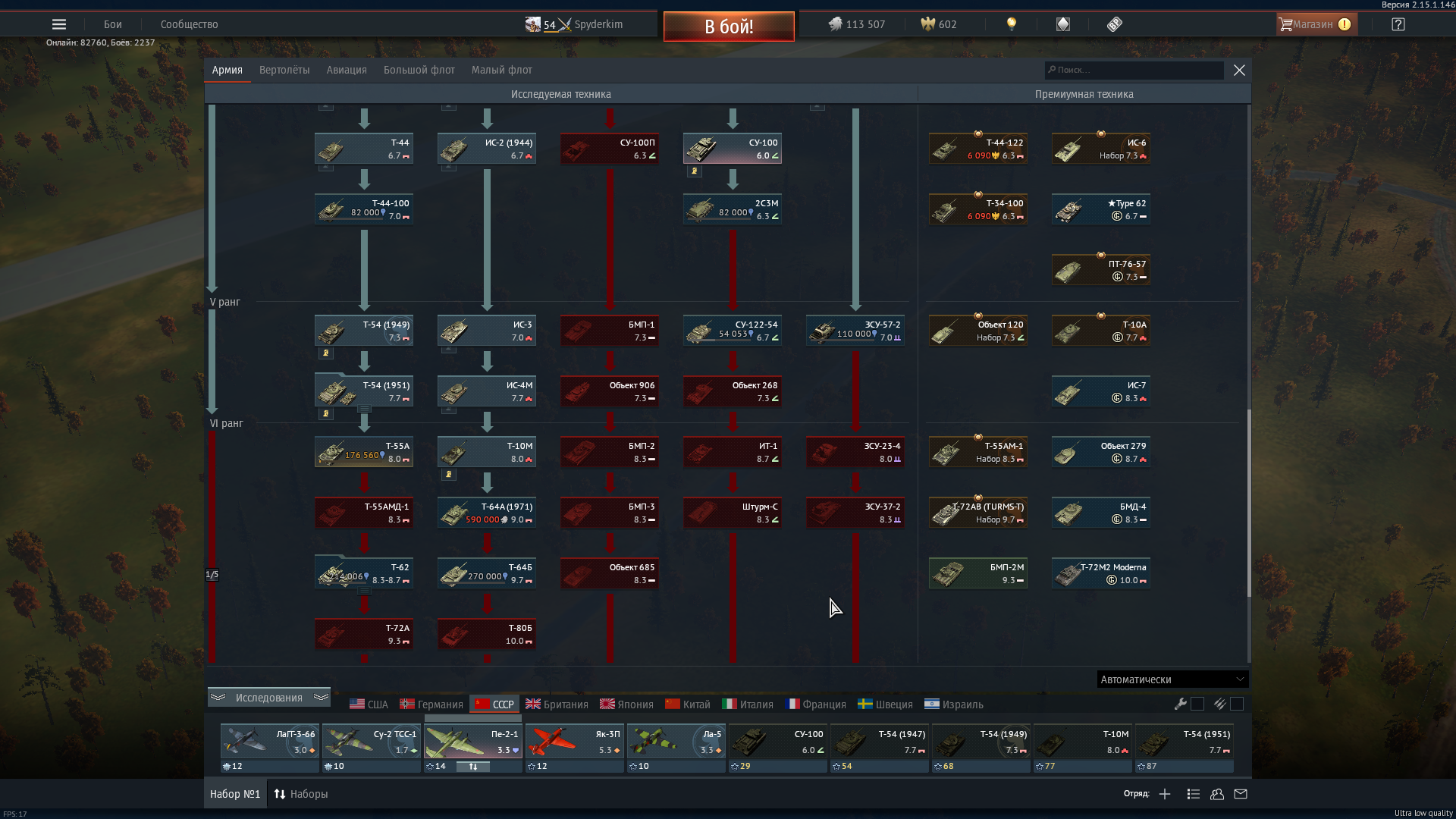Select the Т-10М crew slot
Screen dimensions: 1456x819
[x=1083, y=748]
